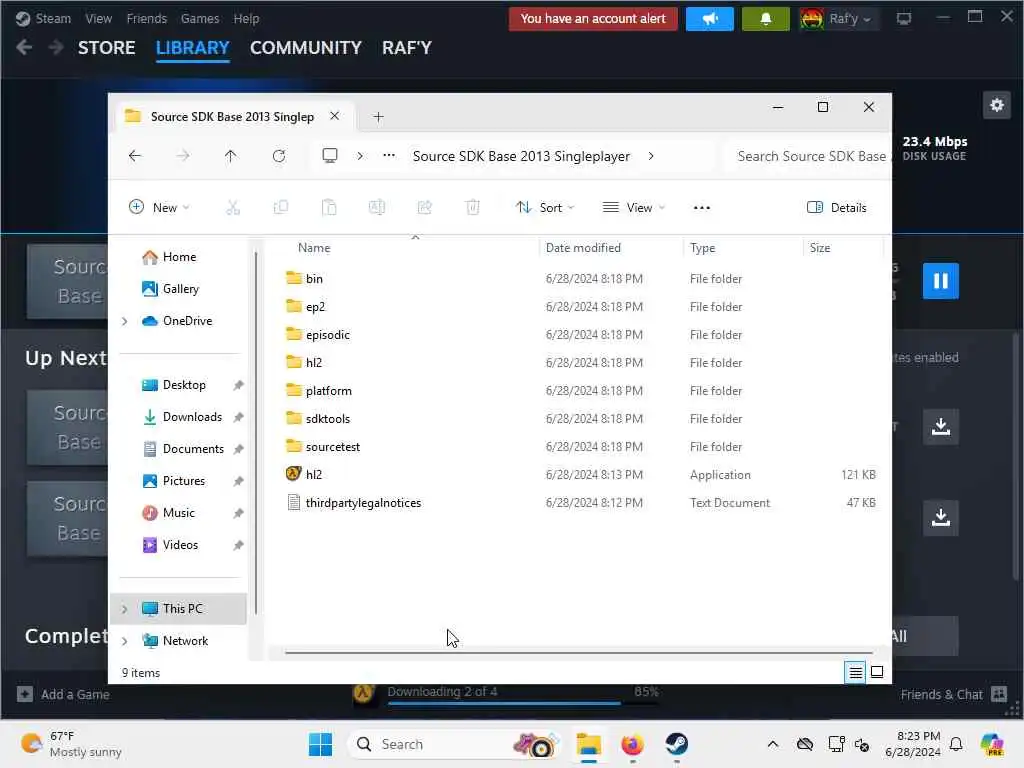The image size is (1024, 768).
Task: Switch to details list view layout
Action: [x=855, y=672]
